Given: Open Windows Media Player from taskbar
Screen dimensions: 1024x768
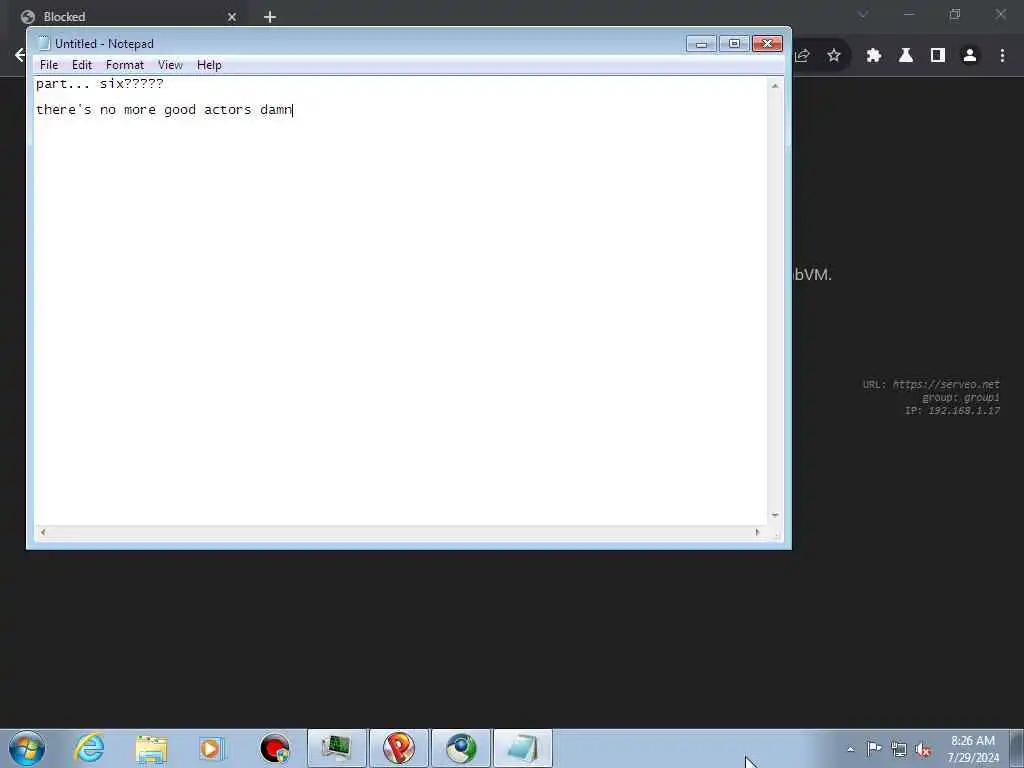Looking at the screenshot, I should pos(212,748).
